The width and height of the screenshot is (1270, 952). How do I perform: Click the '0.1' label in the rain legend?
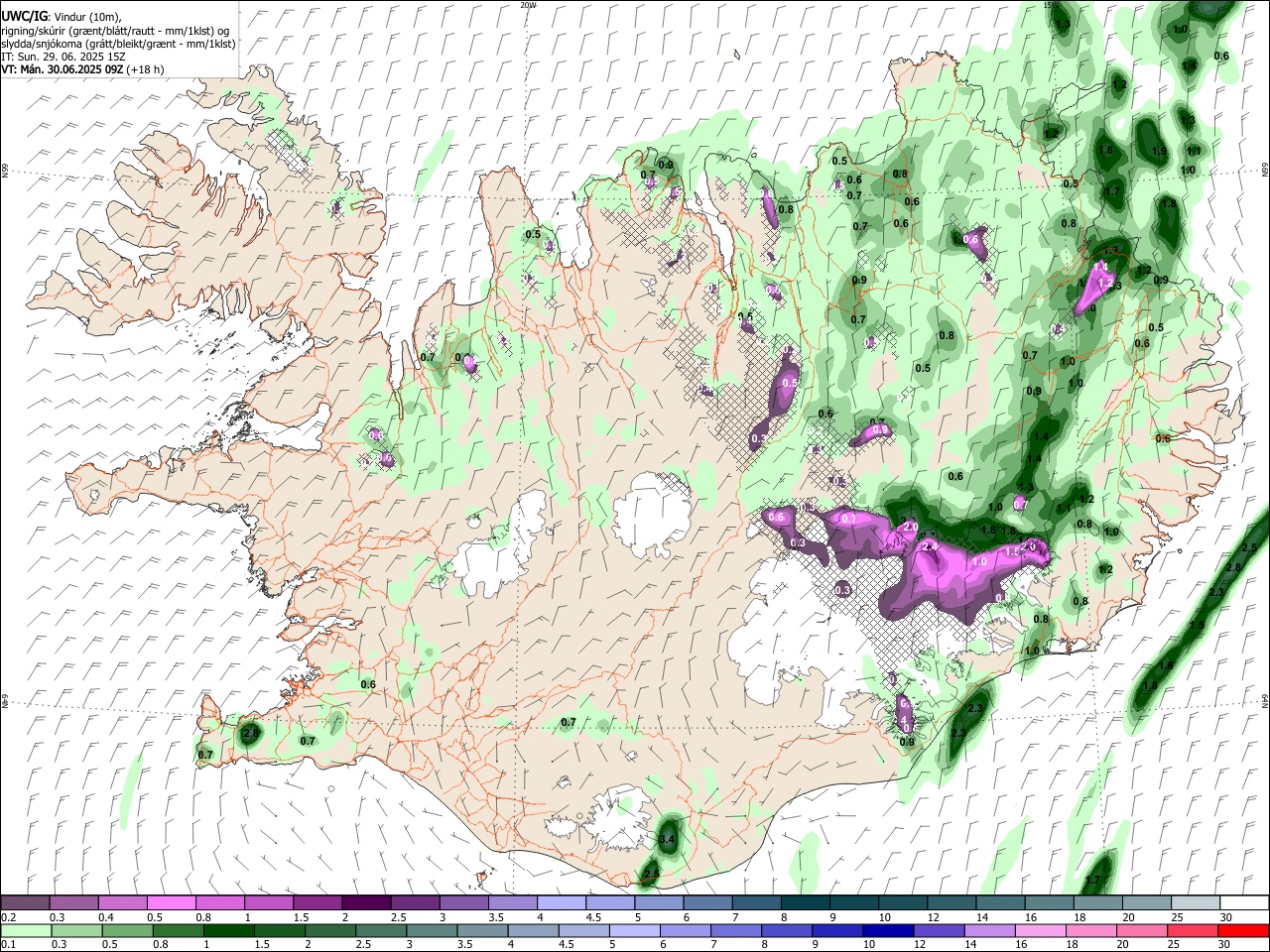tap(9, 944)
